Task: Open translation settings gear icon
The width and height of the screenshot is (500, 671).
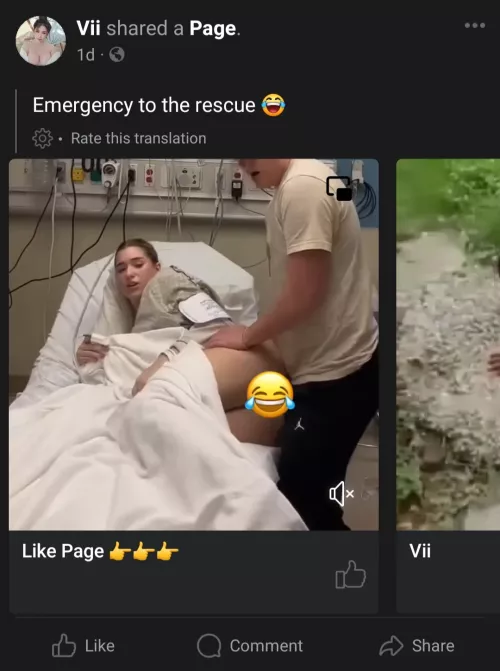Action: [42, 138]
